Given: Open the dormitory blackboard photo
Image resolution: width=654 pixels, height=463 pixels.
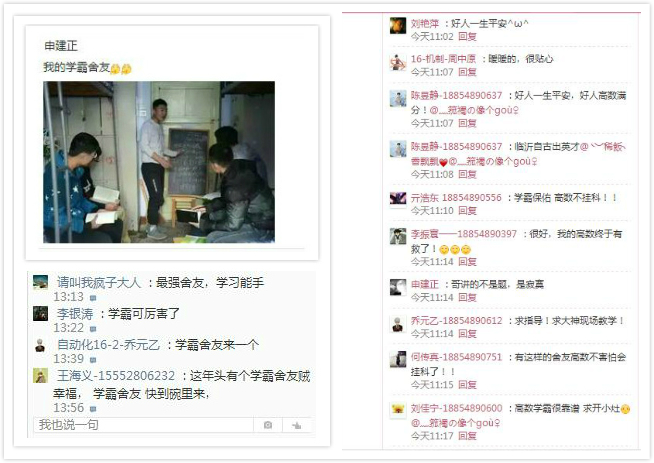Looking at the screenshot, I should point(159,162).
